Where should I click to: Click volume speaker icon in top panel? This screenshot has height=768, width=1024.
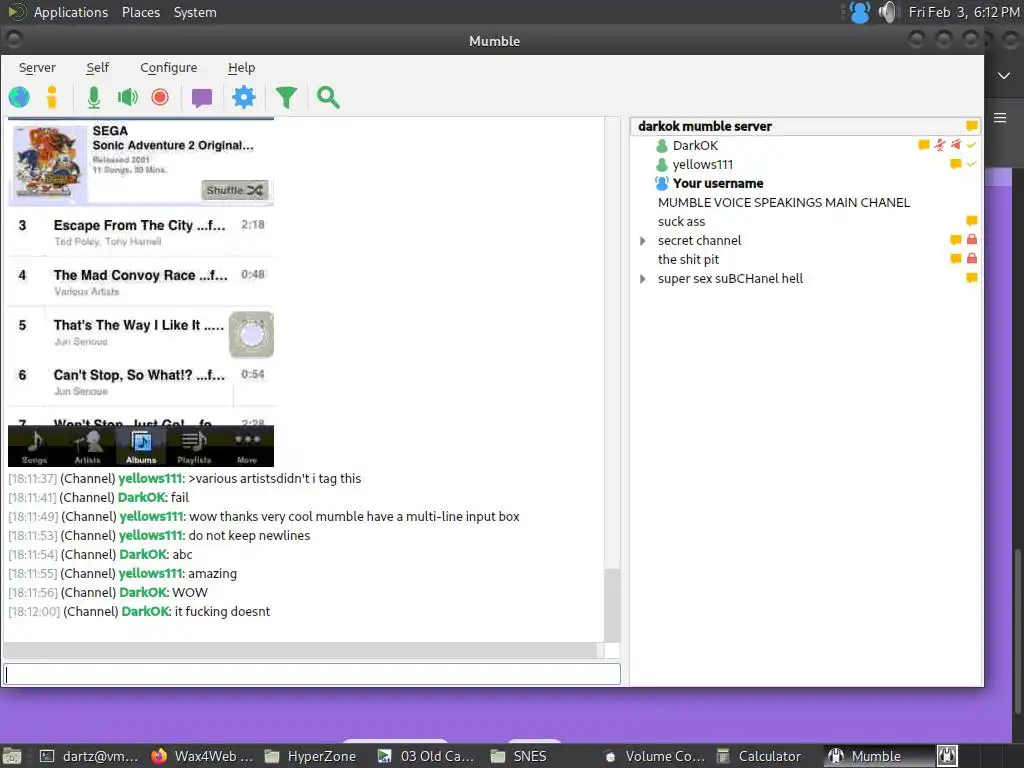888,12
